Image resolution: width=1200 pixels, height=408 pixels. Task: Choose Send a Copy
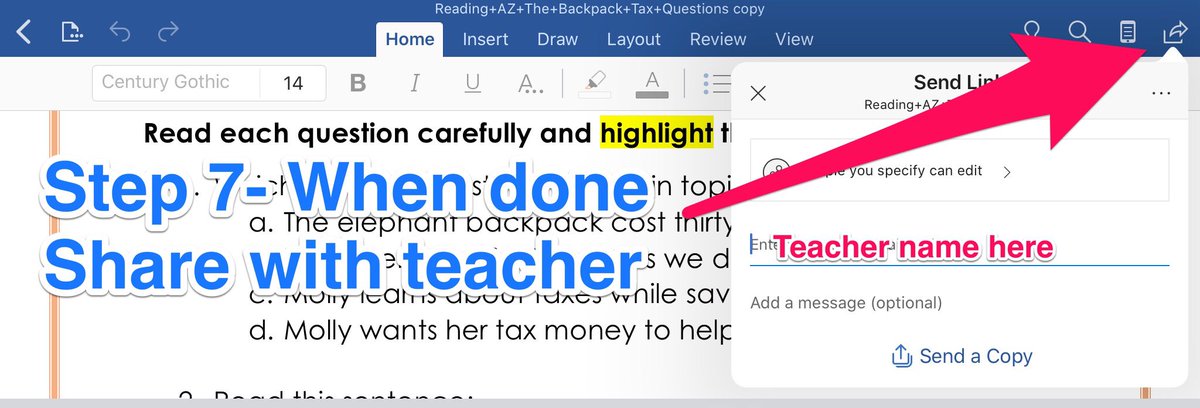(961, 355)
